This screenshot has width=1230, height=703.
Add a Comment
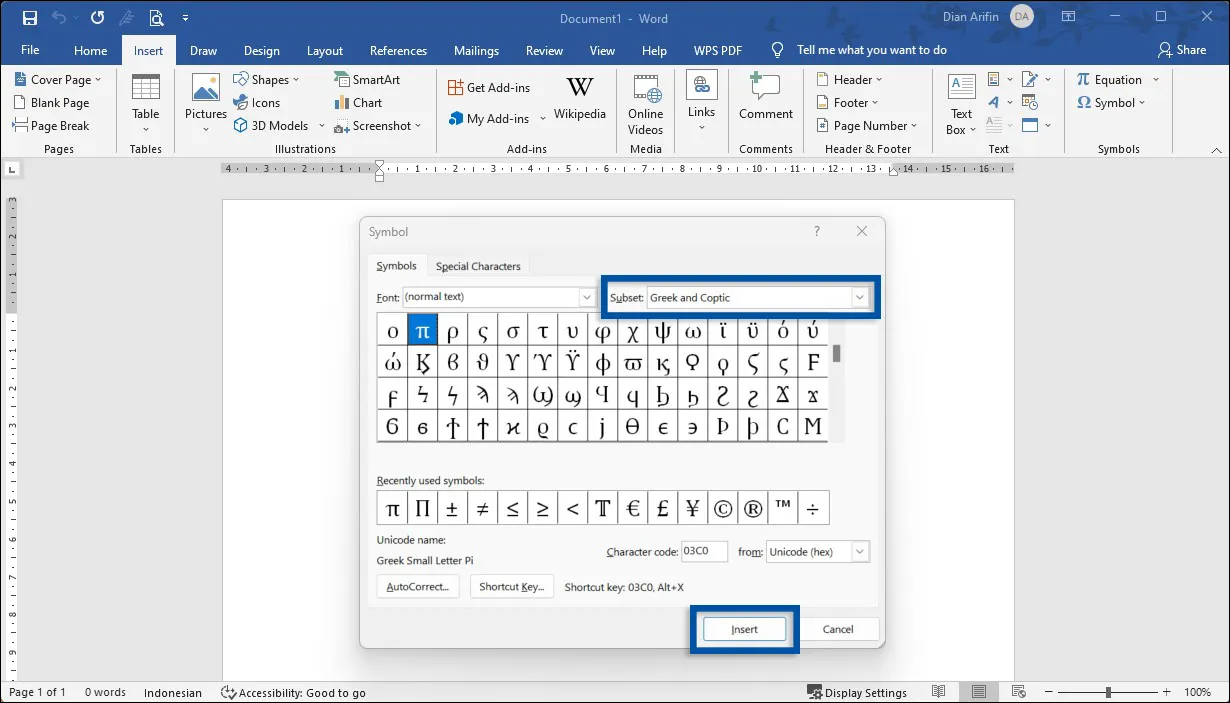pyautogui.click(x=765, y=100)
